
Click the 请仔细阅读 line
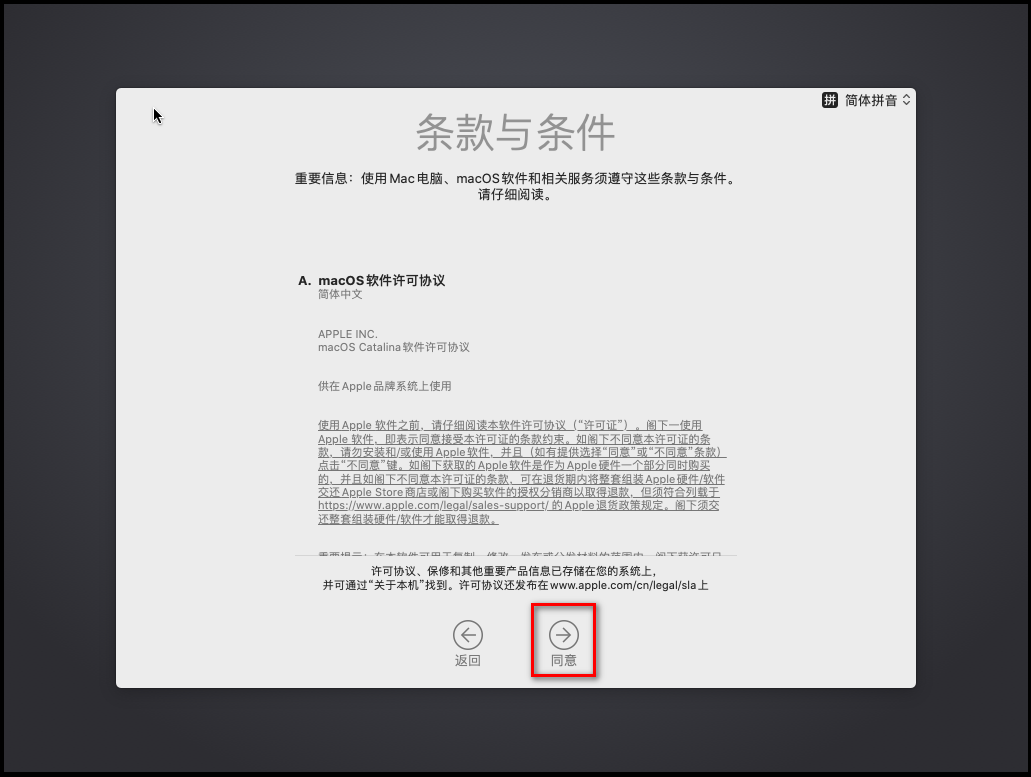[x=516, y=195]
